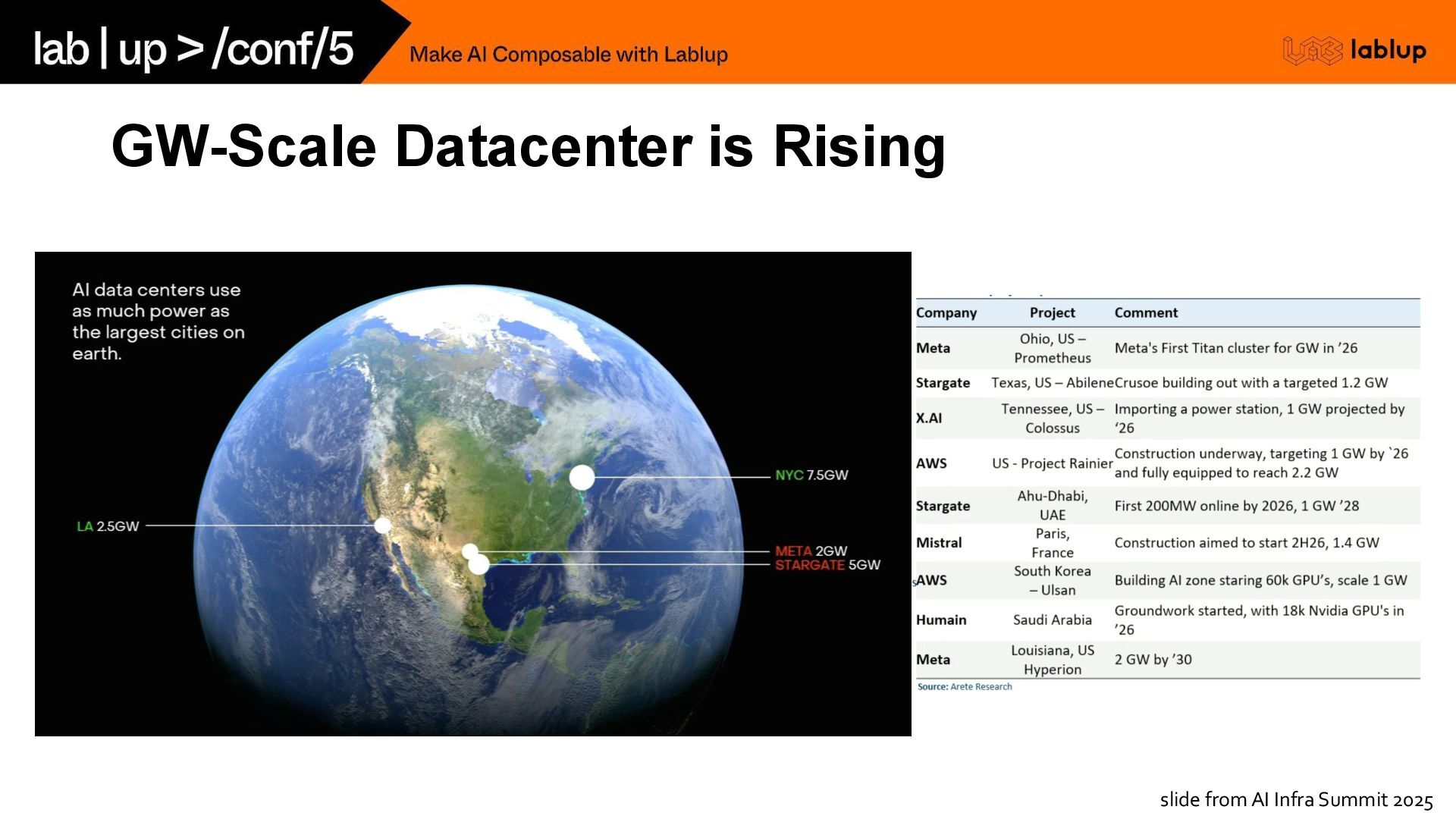Click the GW-Scale Datacenter is Rising title
The width and height of the screenshot is (1456, 819).
point(528,146)
